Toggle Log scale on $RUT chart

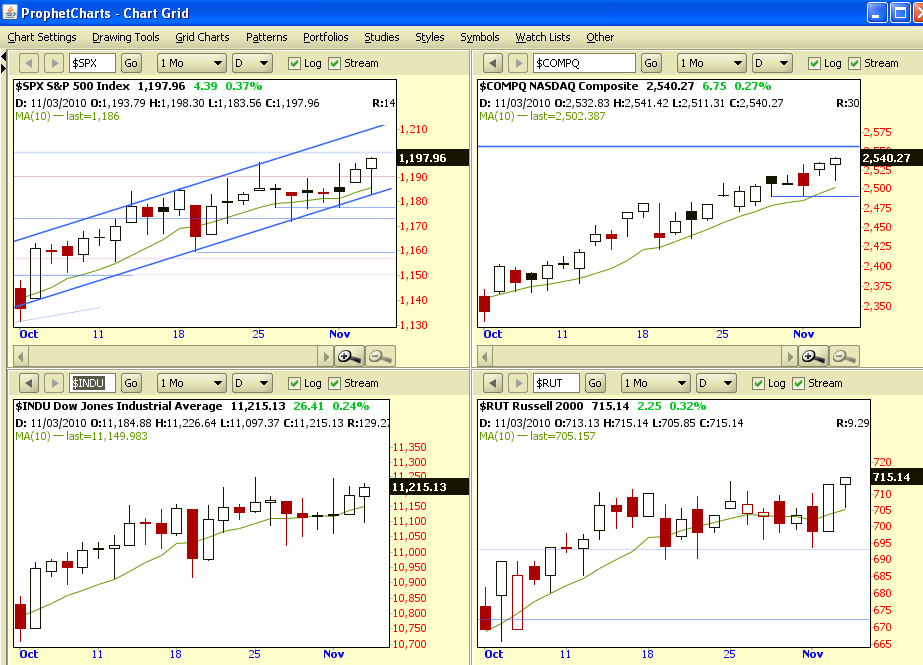point(769,384)
